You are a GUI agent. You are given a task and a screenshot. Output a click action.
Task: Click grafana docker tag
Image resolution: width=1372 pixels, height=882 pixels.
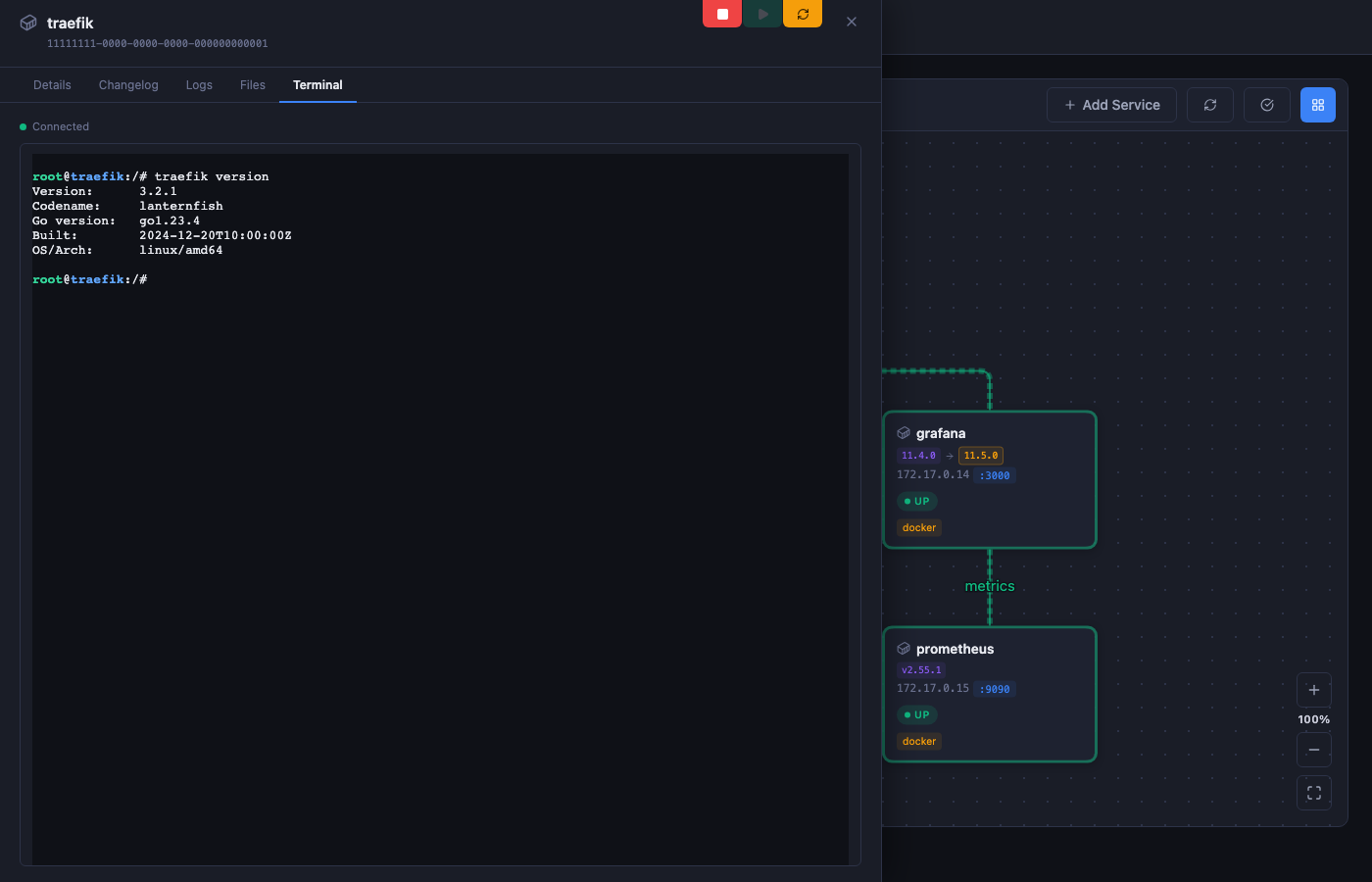point(919,527)
